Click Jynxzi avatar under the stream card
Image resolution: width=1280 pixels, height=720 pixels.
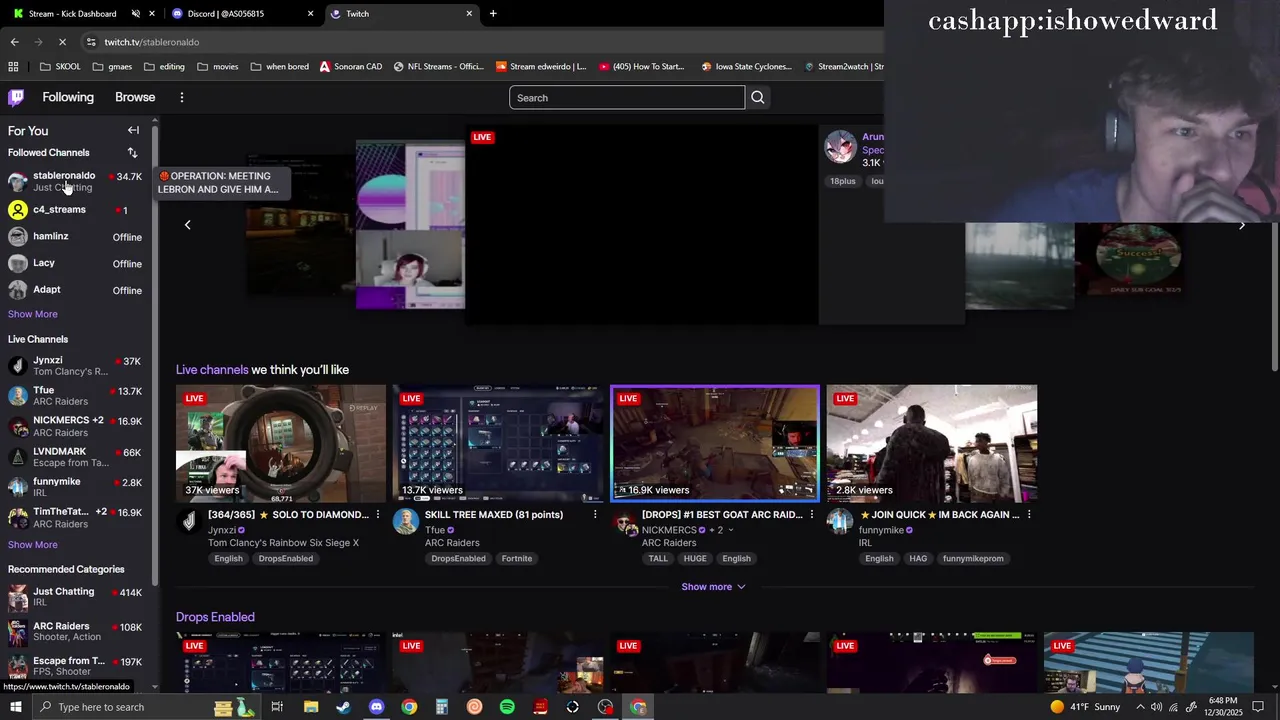[x=189, y=521]
